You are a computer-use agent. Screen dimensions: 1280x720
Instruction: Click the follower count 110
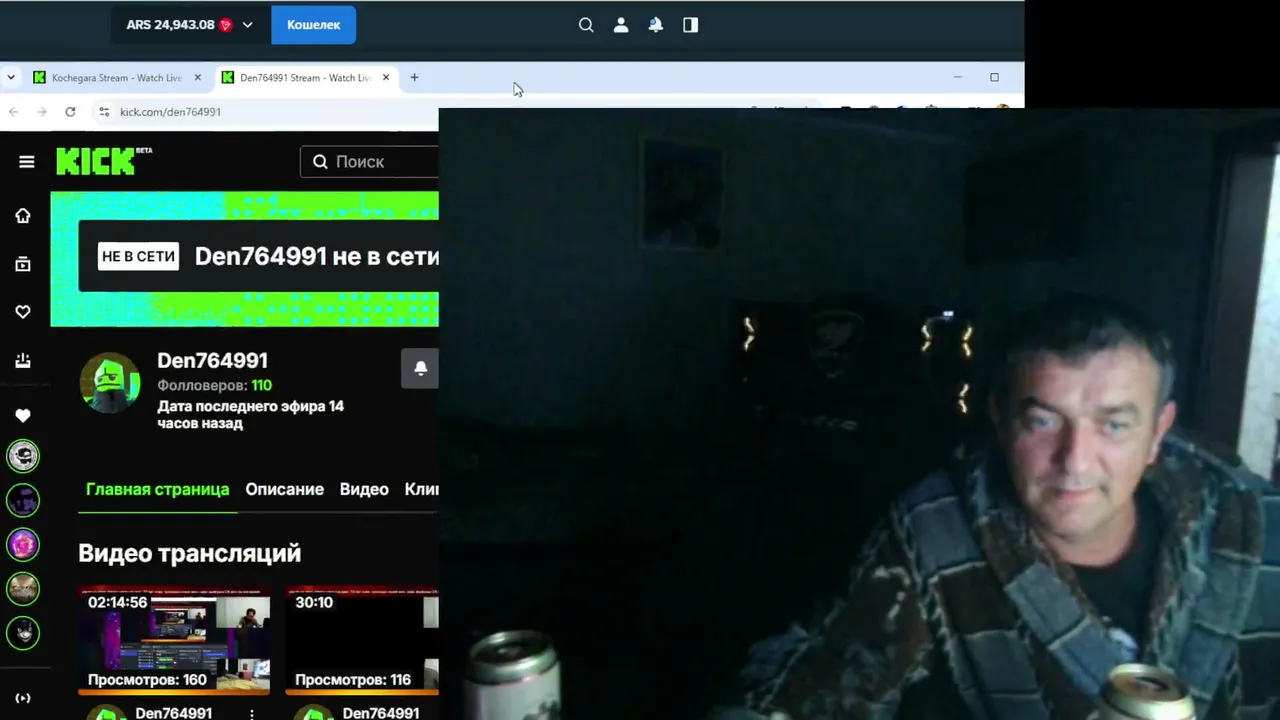(261, 385)
